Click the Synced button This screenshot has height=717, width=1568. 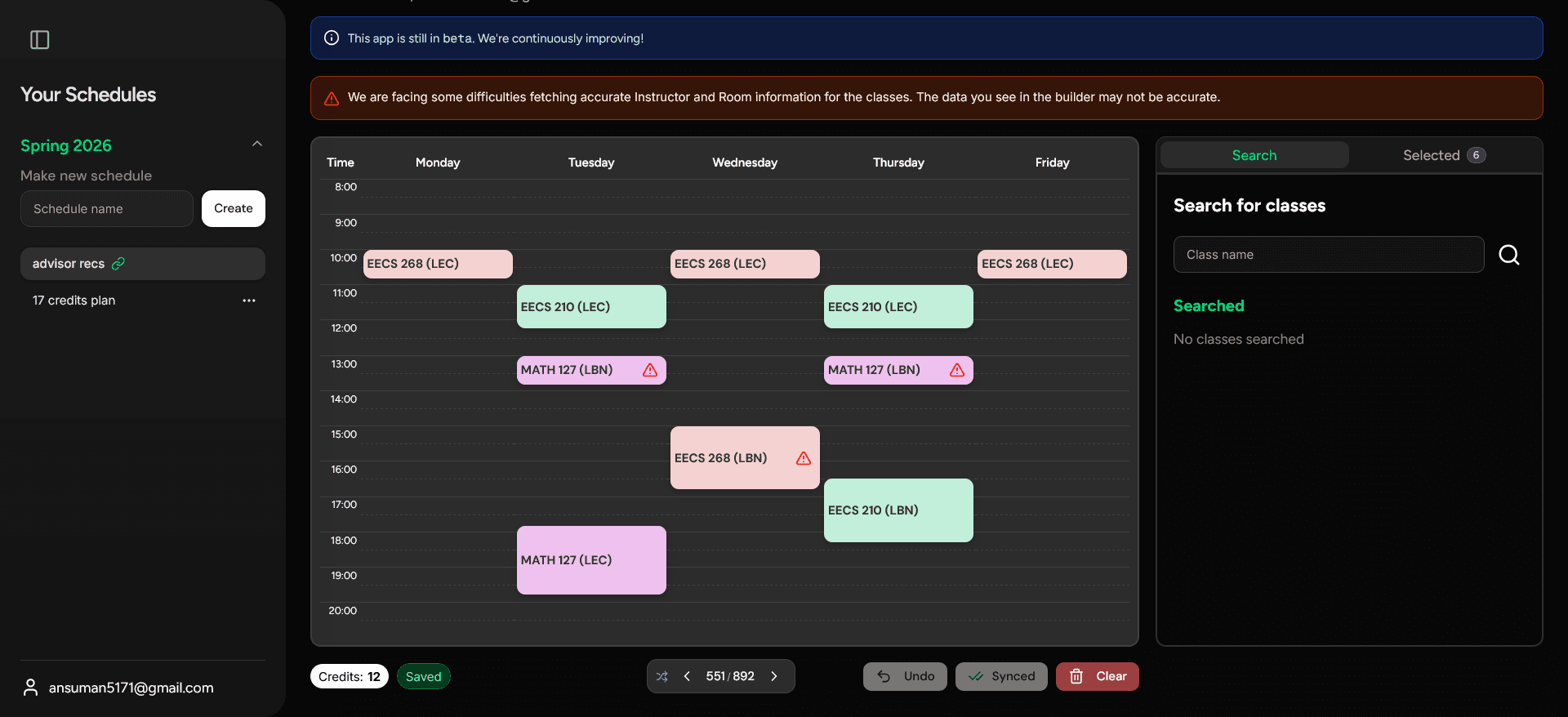1001,676
